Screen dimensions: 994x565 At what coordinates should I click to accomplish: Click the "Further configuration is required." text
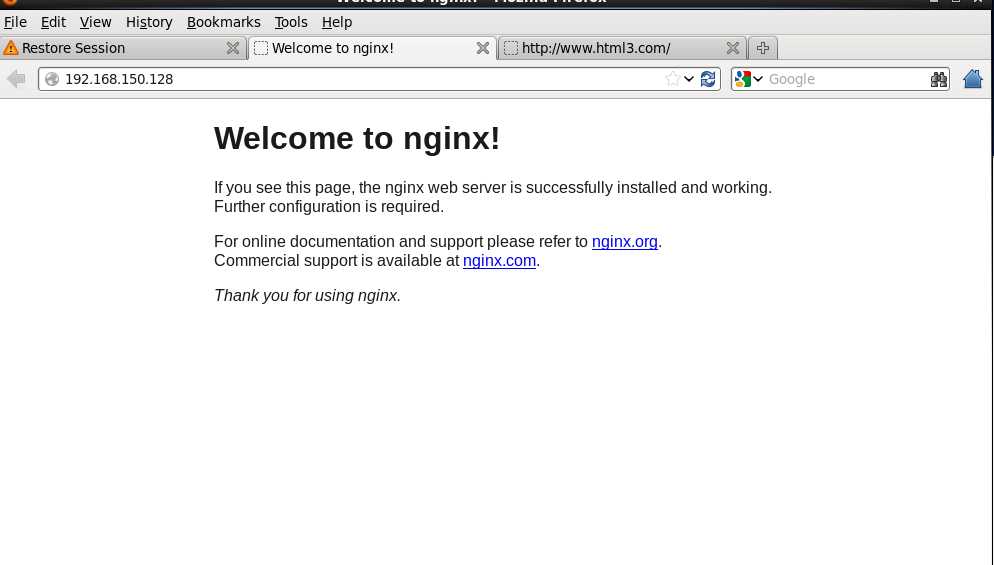point(329,207)
